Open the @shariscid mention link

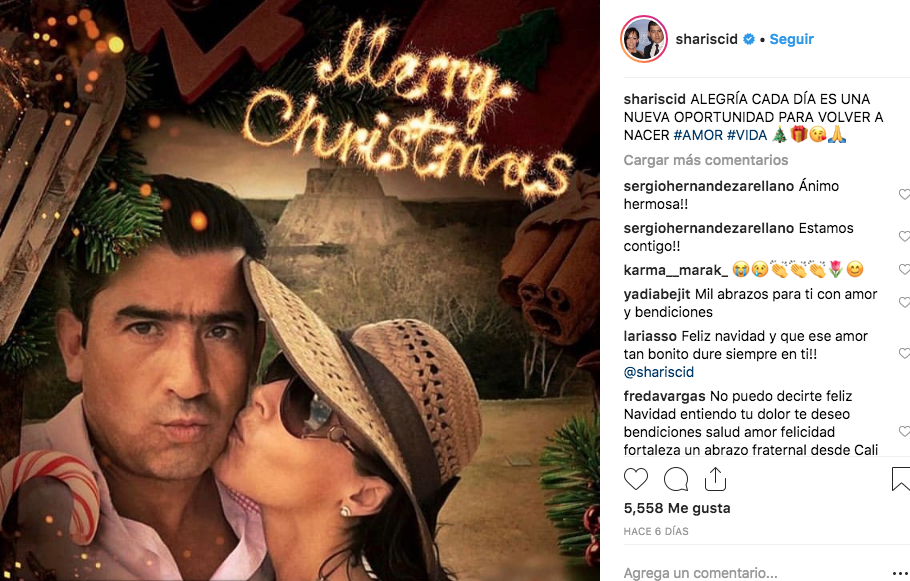coord(659,372)
